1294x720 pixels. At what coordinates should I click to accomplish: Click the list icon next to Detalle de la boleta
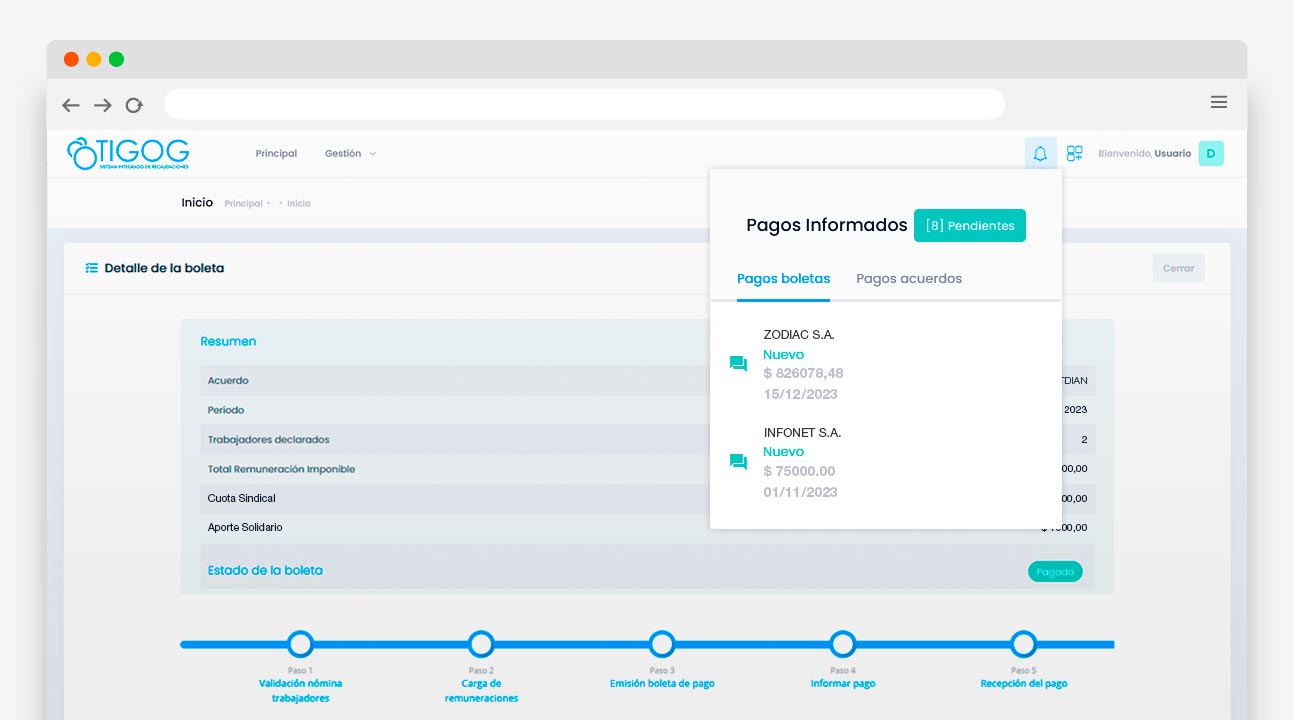click(92, 268)
